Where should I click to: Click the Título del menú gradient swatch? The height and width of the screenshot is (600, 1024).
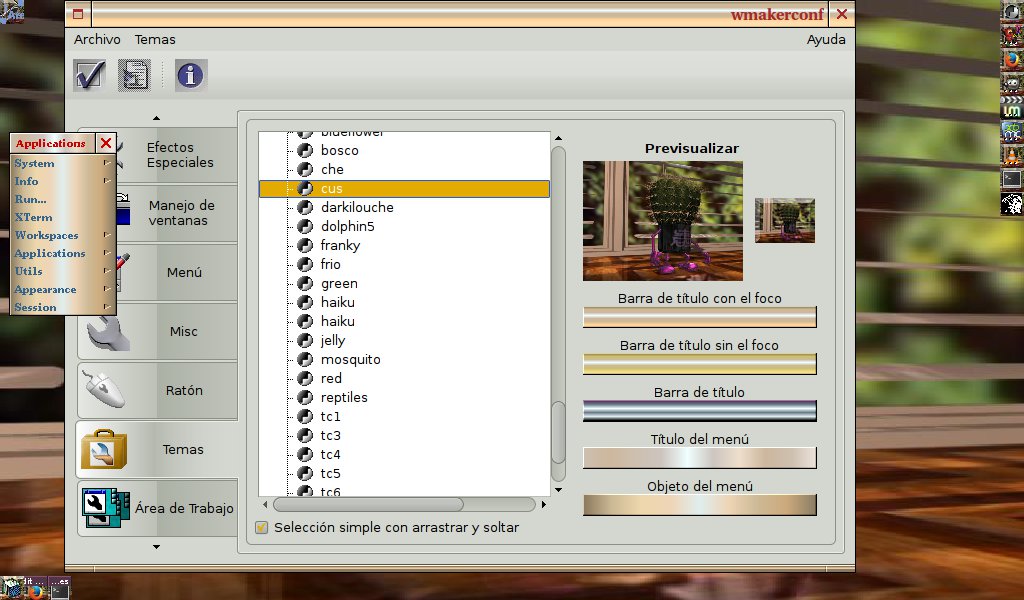point(699,458)
